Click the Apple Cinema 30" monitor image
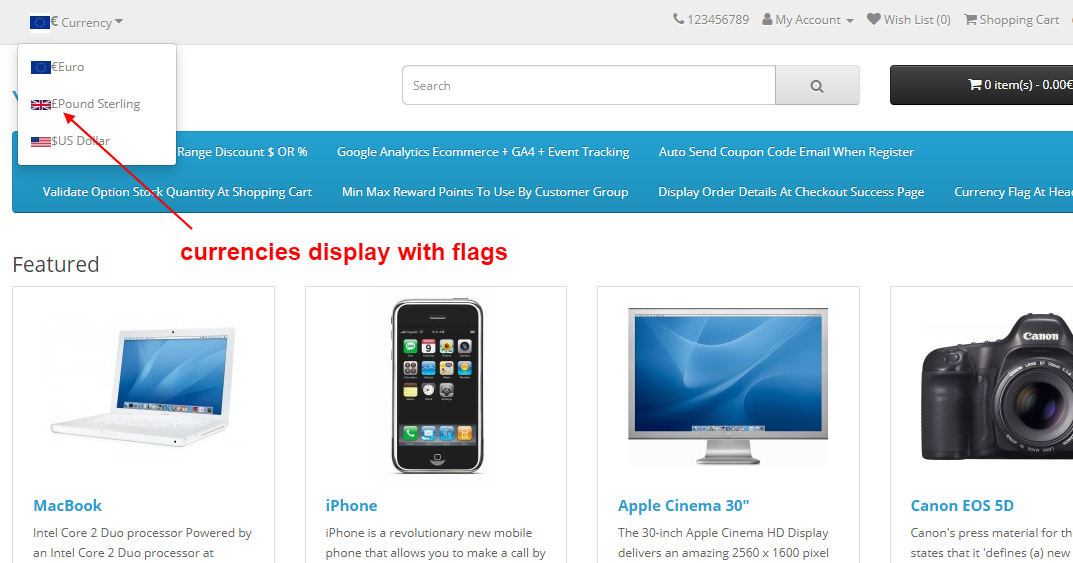Viewport: 1073px width, 563px height. point(728,386)
